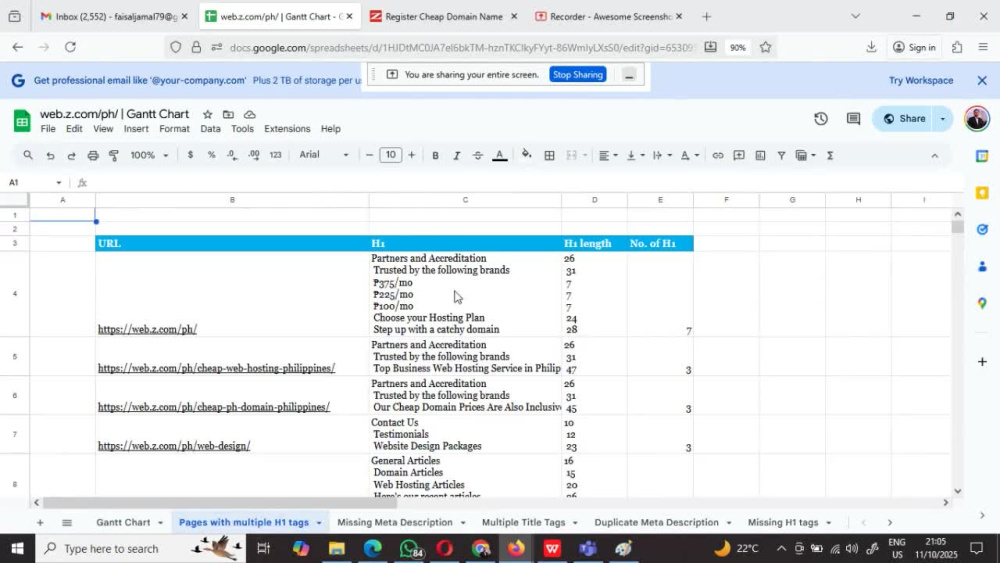Switch to Missing Meta Description sheet
Image resolution: width=1000 pixels, height=563 pixels.
coord(395,522)
